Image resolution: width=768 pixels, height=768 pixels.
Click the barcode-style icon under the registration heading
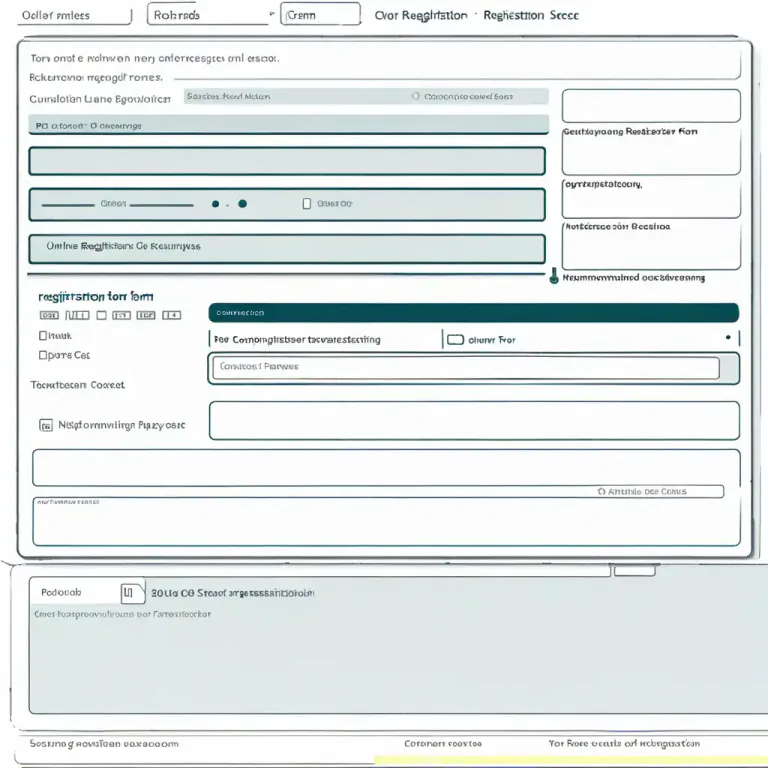[x=77, y=315]
